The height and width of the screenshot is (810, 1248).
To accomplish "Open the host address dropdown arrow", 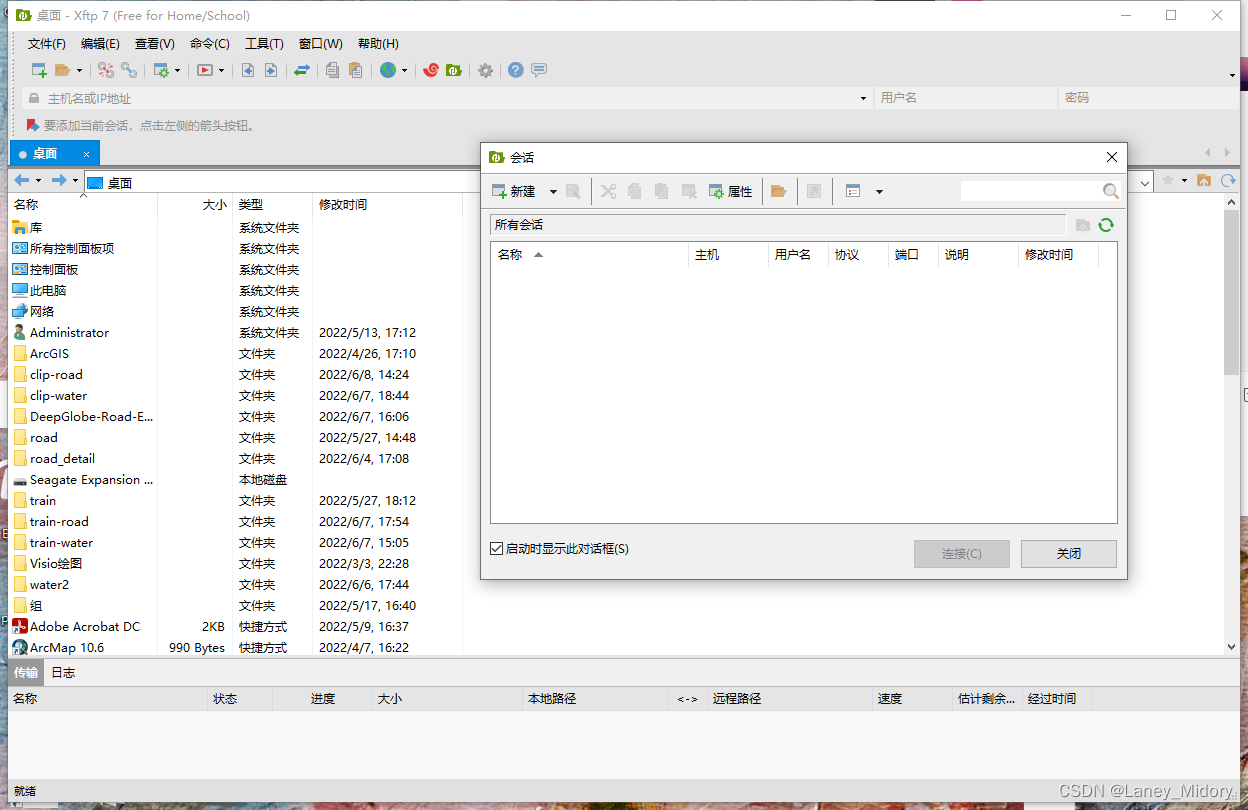I will click(x=864, y=98).
